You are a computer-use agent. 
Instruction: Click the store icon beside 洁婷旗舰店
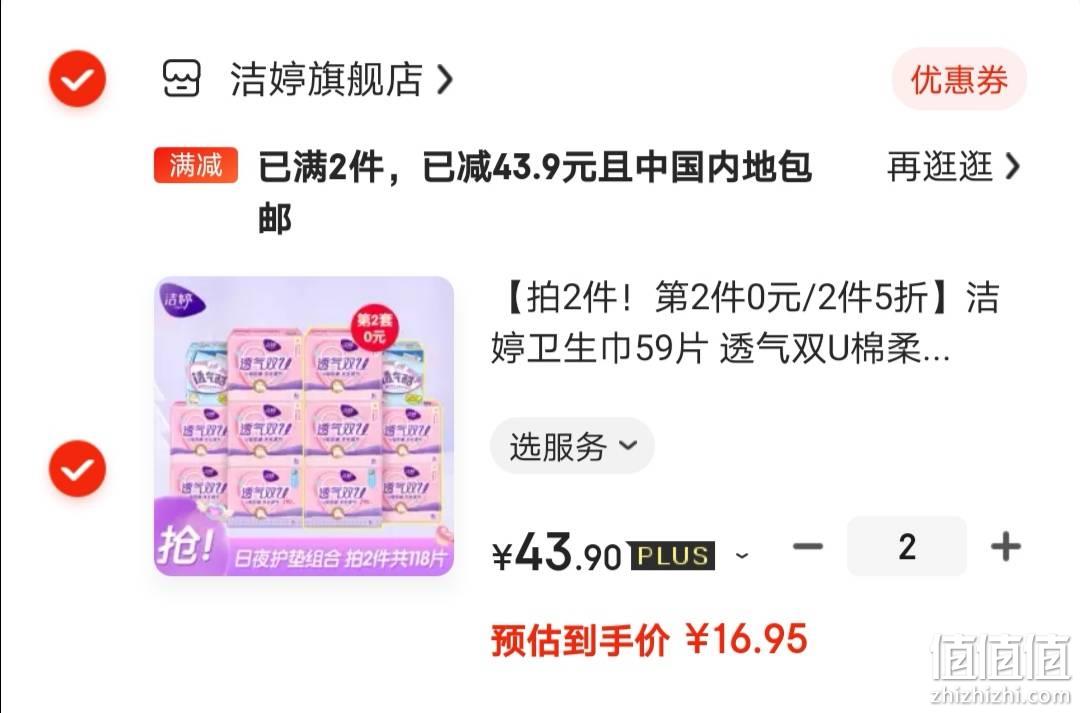181,79
